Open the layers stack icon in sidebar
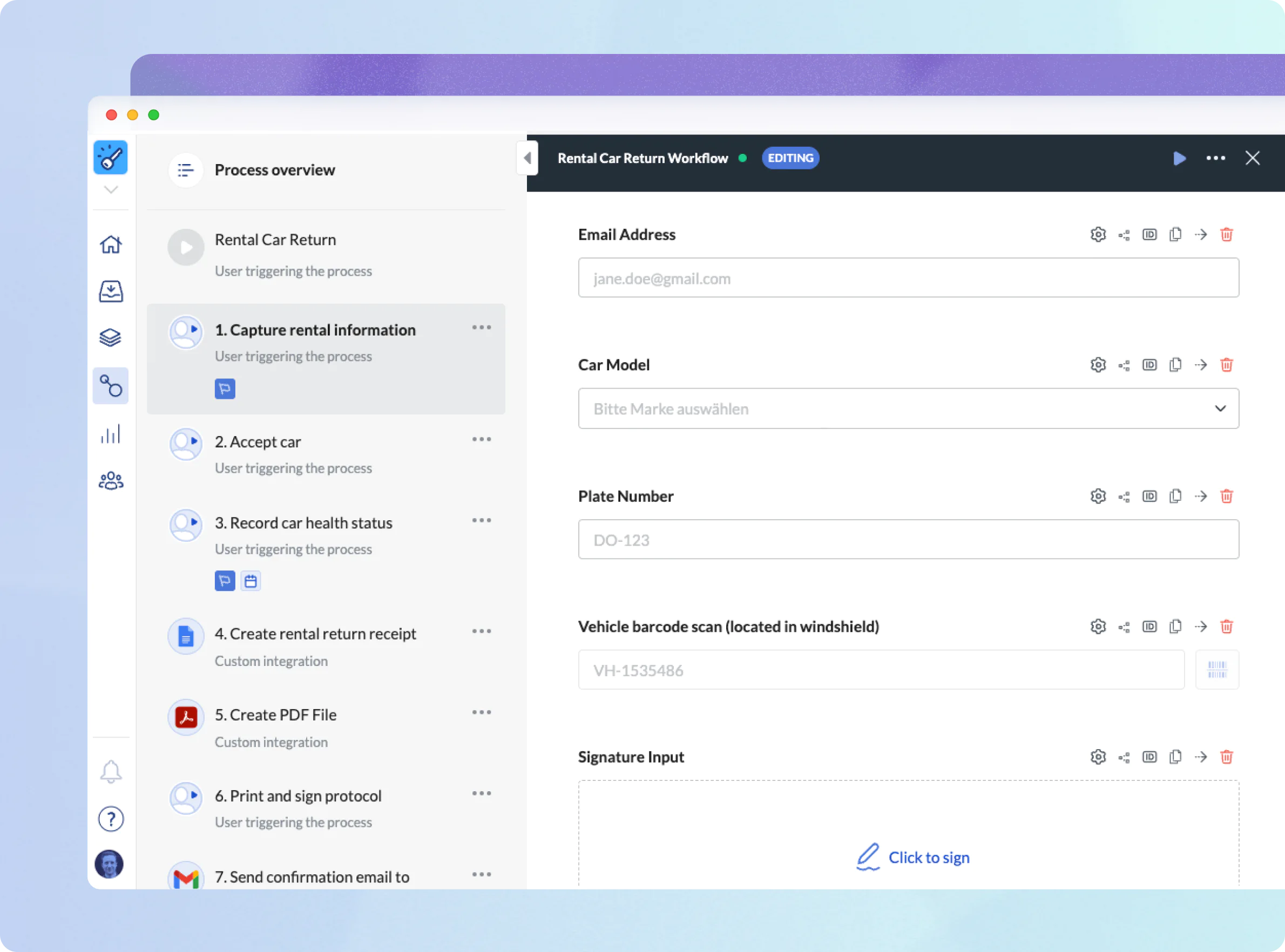The height and width of the screenshot is (952, 1285). tap(111, 338)
